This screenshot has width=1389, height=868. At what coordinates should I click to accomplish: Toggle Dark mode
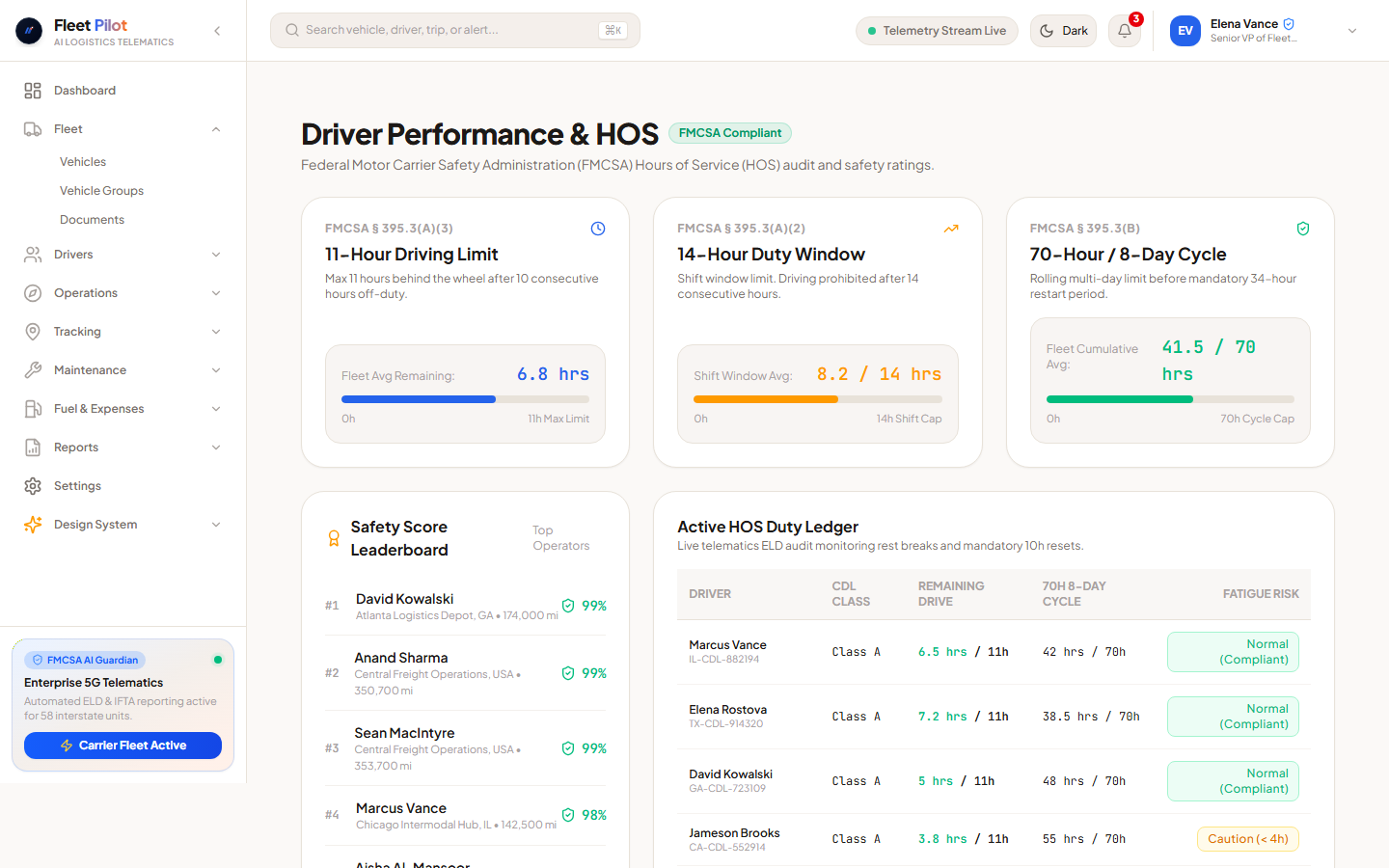[x=1063, y=31]
